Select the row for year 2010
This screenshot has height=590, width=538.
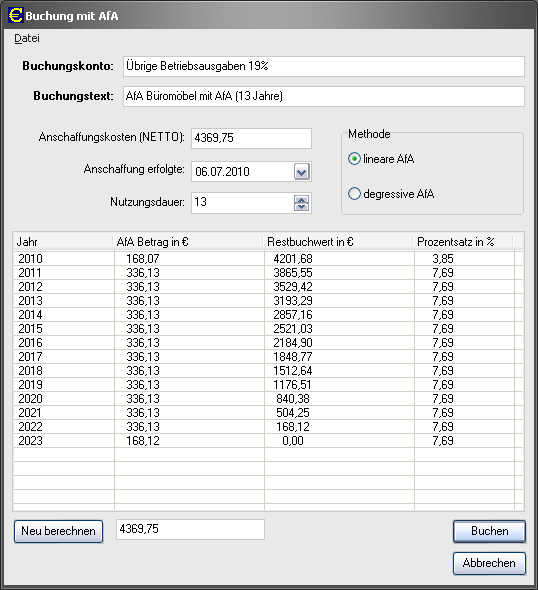[268, 259]
